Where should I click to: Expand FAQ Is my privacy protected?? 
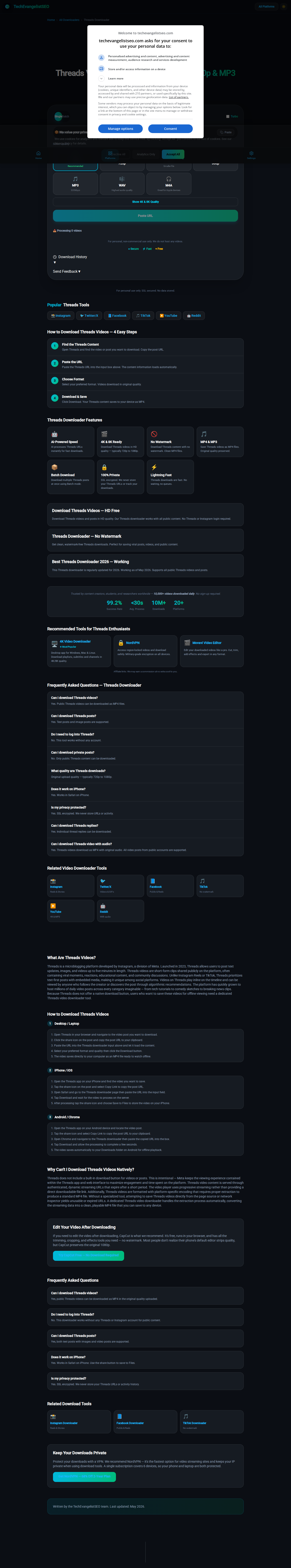(145, 810)
